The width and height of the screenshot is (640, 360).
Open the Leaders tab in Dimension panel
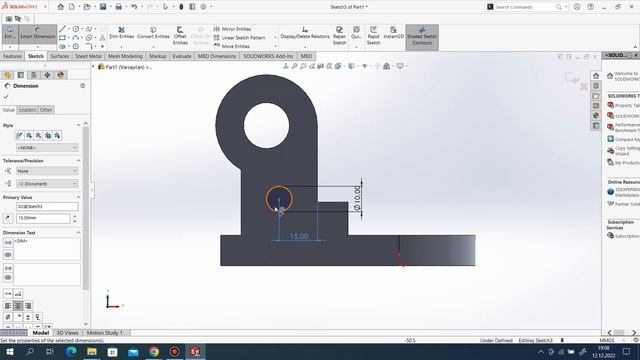pos(27,110)
